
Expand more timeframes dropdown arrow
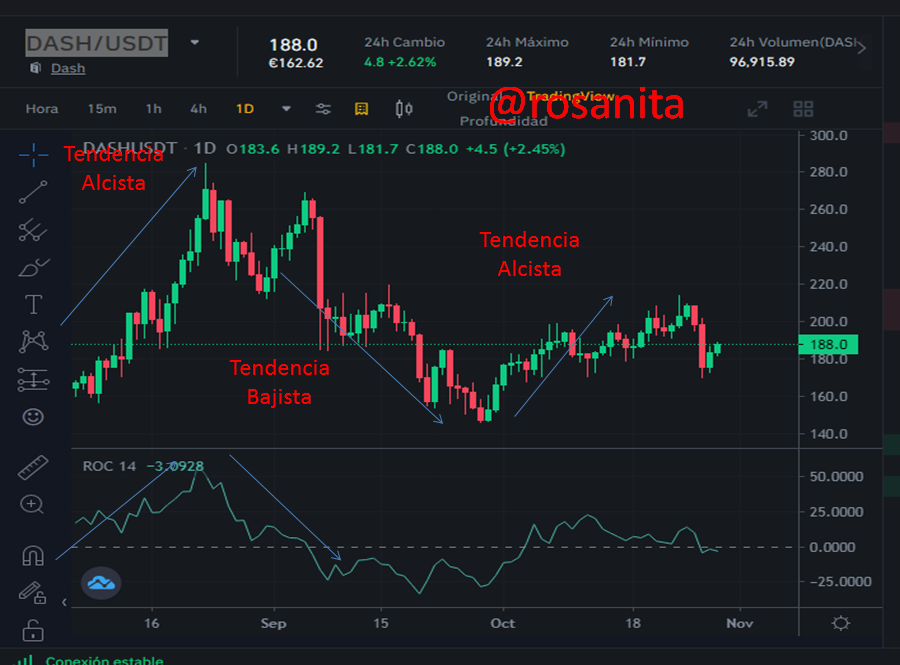tap(286, 108)
